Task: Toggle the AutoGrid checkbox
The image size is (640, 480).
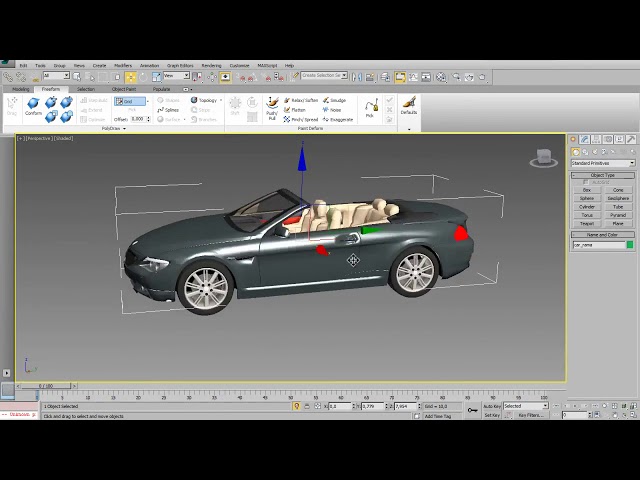Action: [585, 182]
